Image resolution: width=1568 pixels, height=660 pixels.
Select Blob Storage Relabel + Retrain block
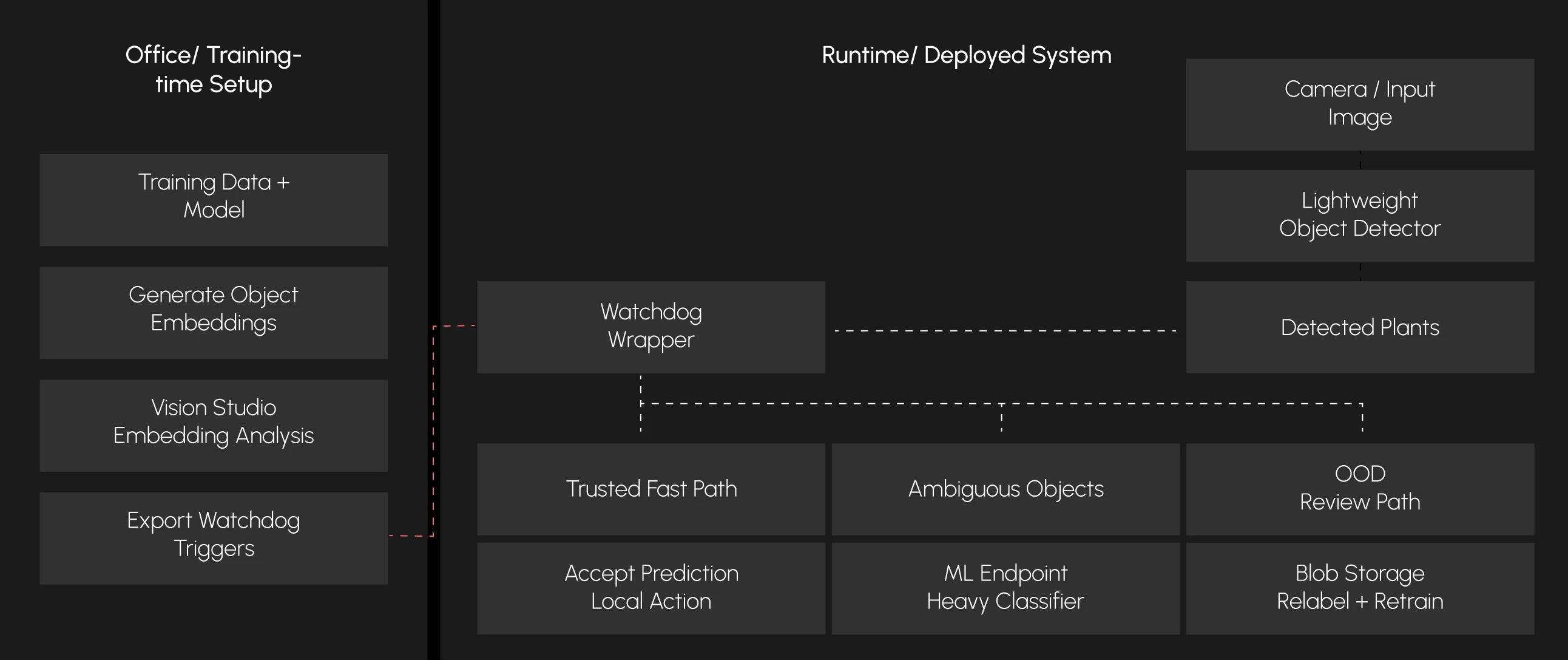[1360, 588]
